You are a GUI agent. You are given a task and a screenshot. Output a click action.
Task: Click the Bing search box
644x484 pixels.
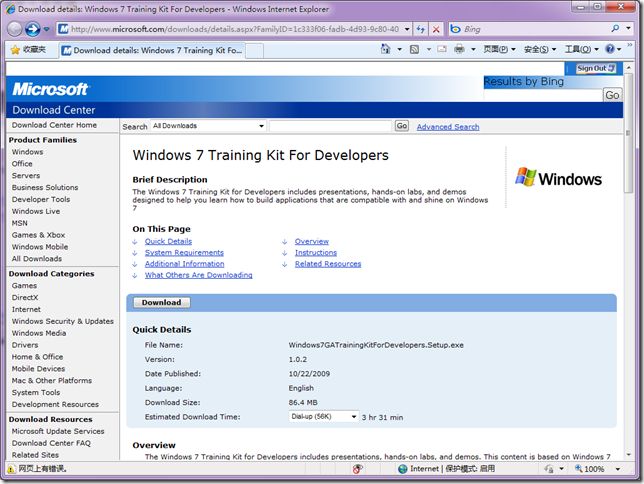click(529, 29)
